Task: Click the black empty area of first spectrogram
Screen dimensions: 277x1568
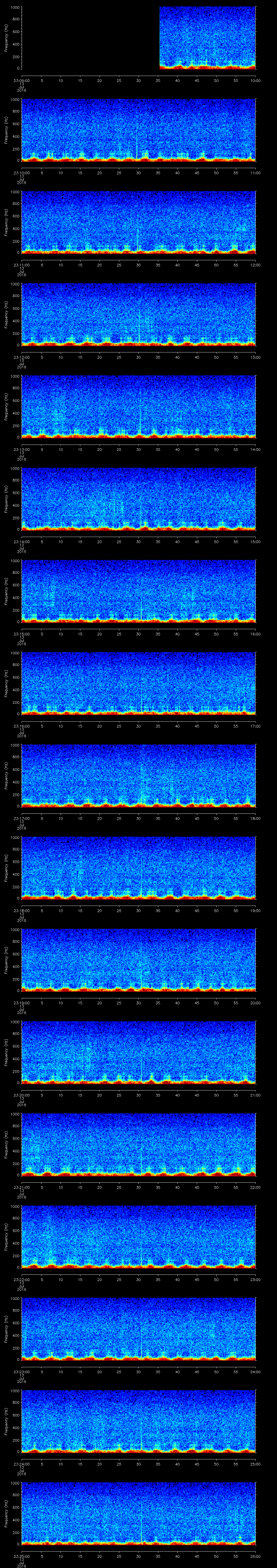Action: pos(90,38)
